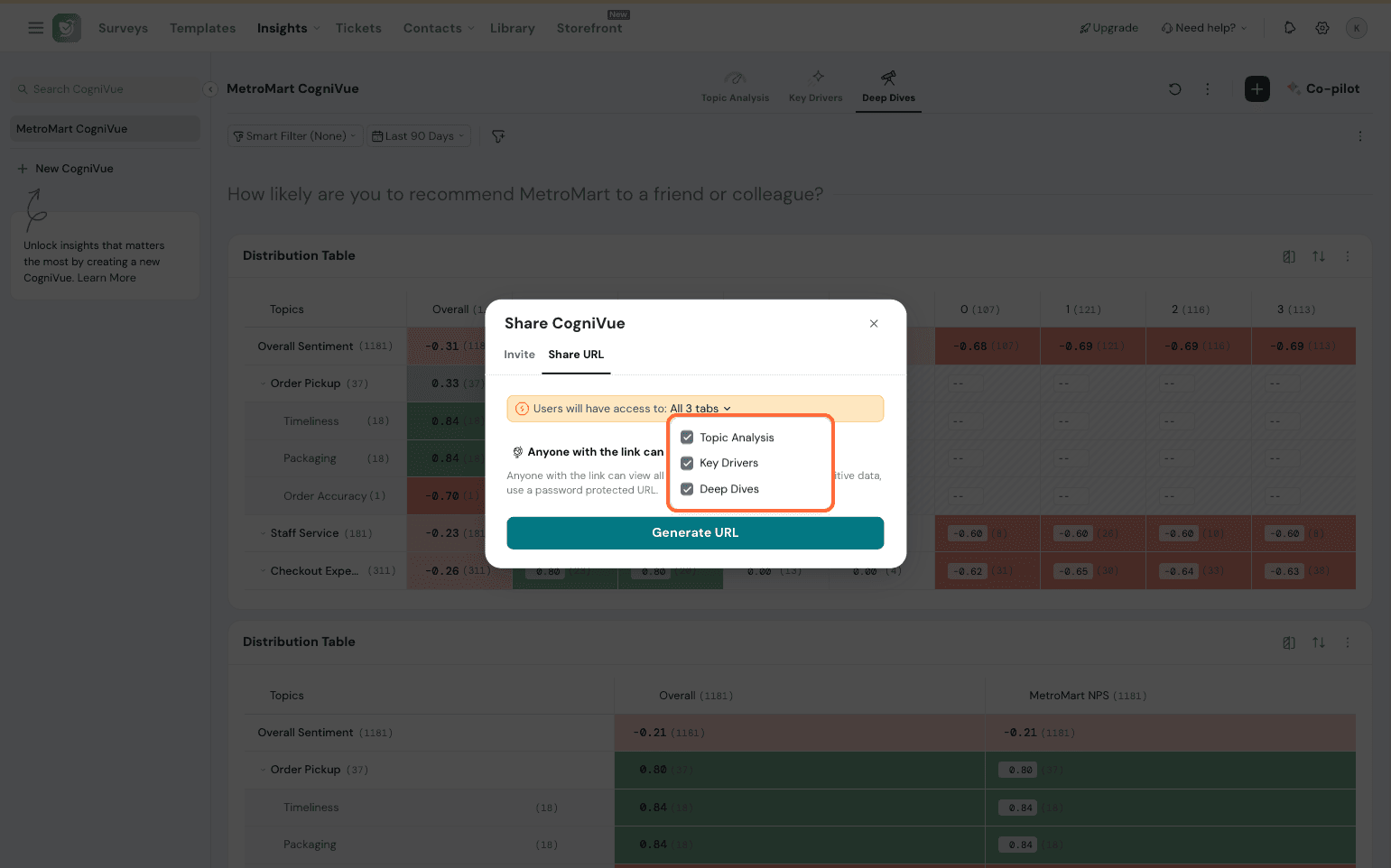Click the refresh icon beside CogniVue tabs
The width and height of the screenshot is (1391, 868).
pyautogui.click(x=1174, y=88)
